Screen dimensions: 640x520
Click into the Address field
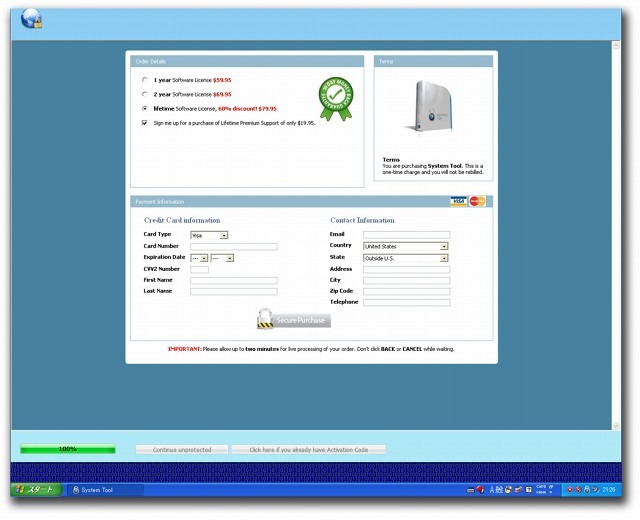(407, 269)
